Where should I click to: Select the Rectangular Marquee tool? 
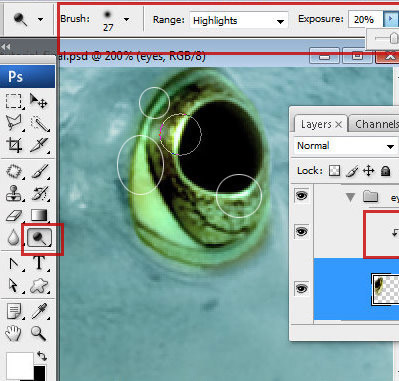click(14, 101)
